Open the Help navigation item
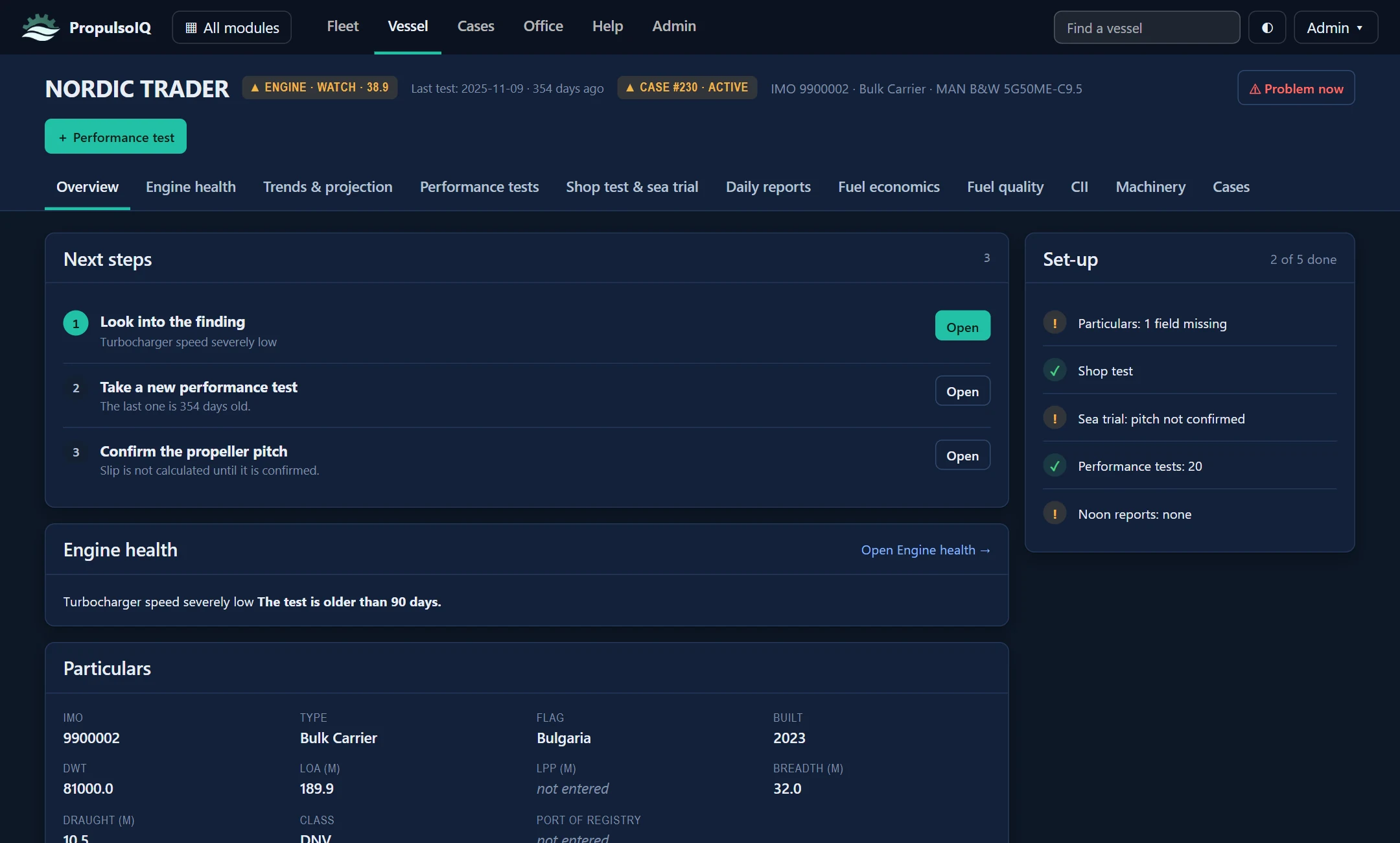 (607, 26)
